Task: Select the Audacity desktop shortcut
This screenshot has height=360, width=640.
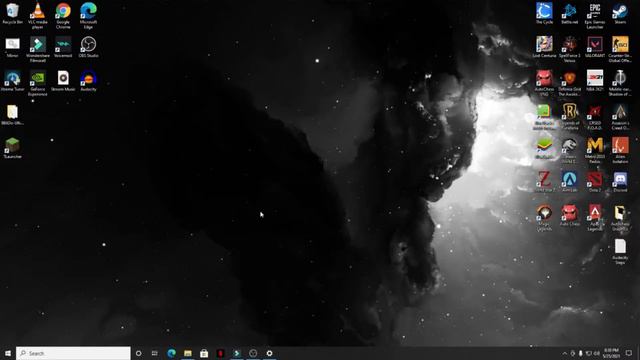Action: tap(88, 81)
